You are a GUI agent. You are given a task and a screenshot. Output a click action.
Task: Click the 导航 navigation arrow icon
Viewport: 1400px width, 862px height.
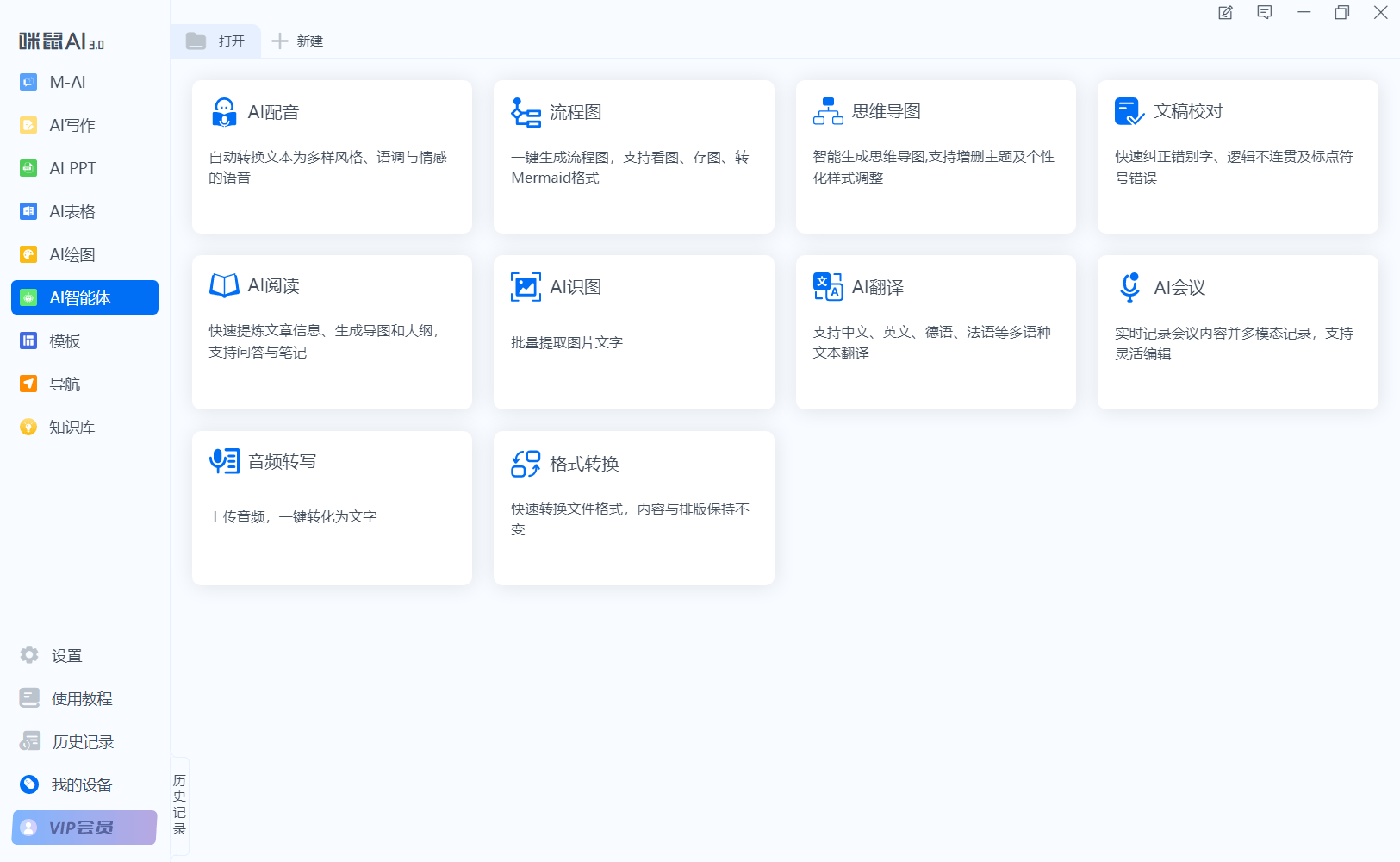click(x=28, y=384)
